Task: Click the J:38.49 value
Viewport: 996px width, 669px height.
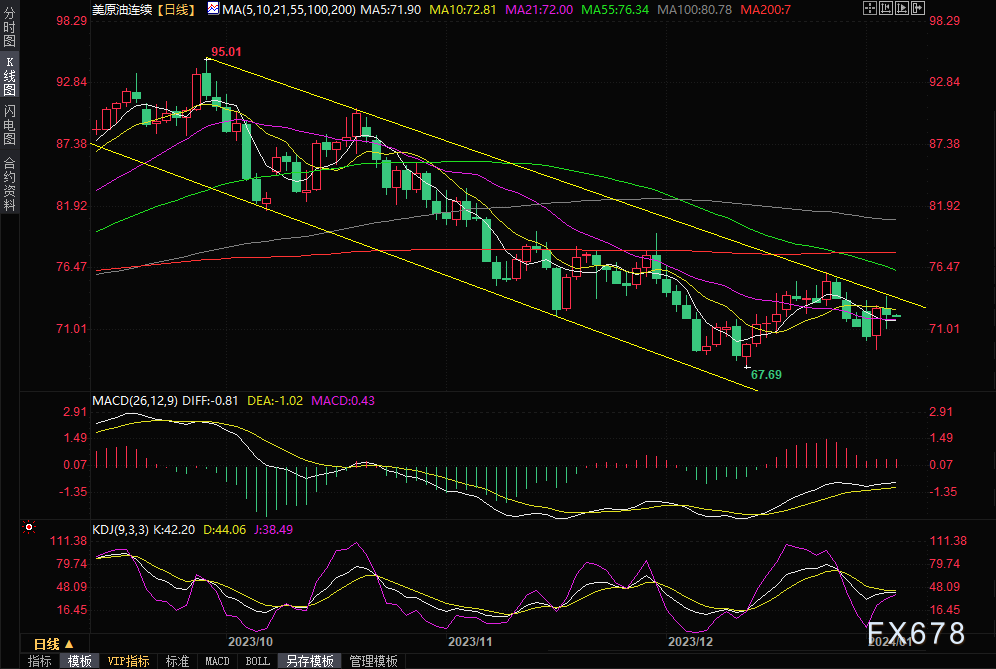Action: click(273, 530)
